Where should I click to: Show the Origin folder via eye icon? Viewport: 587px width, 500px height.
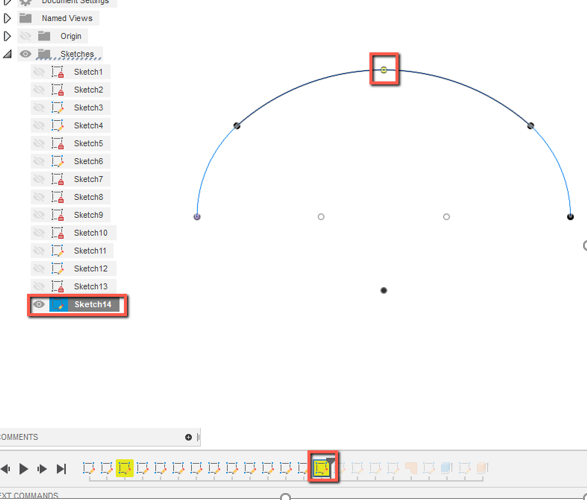click(25, 36)
